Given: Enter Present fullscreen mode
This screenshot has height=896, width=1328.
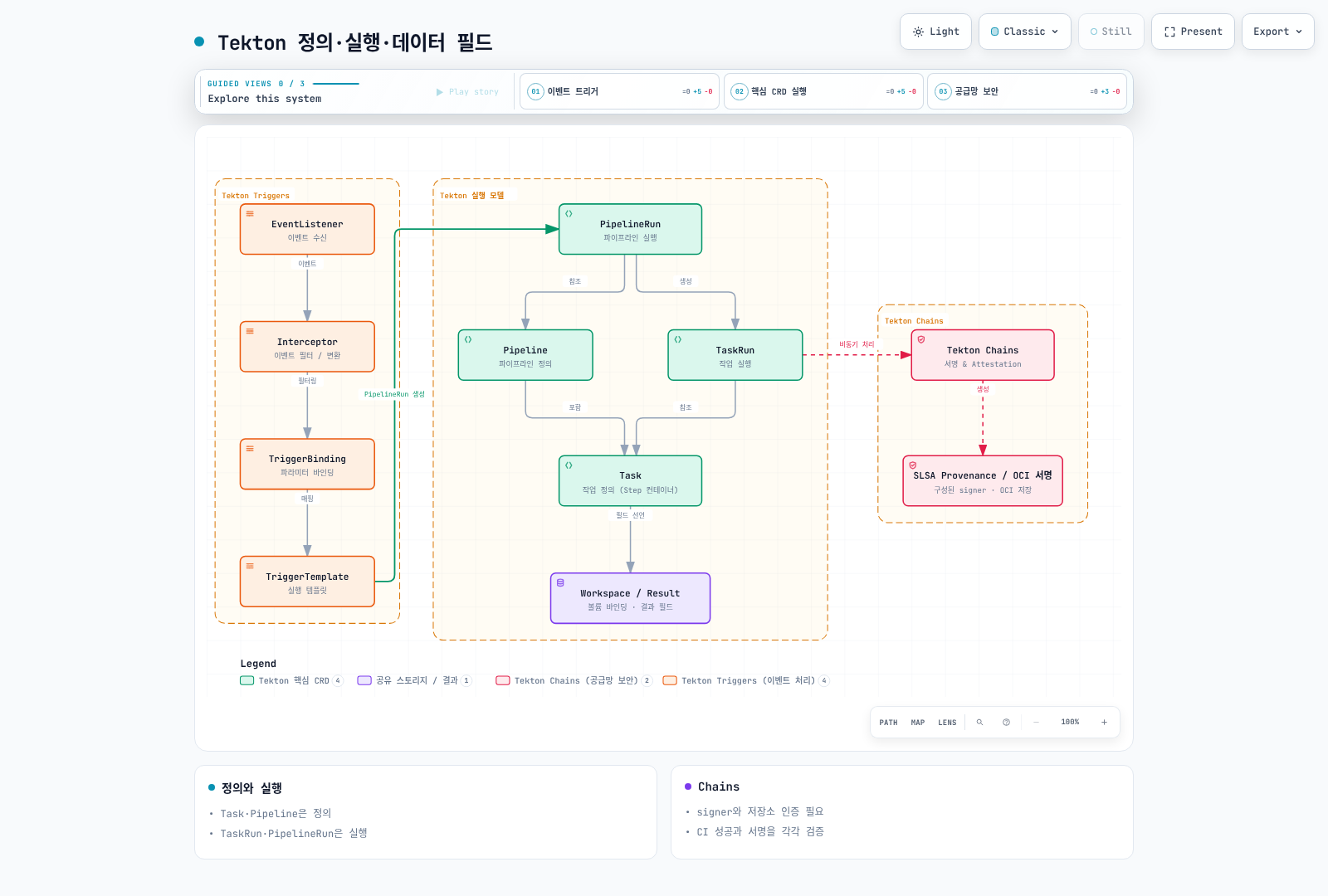Looking at the screenshot, I should pyautogui.click(x=1193, y=32).
